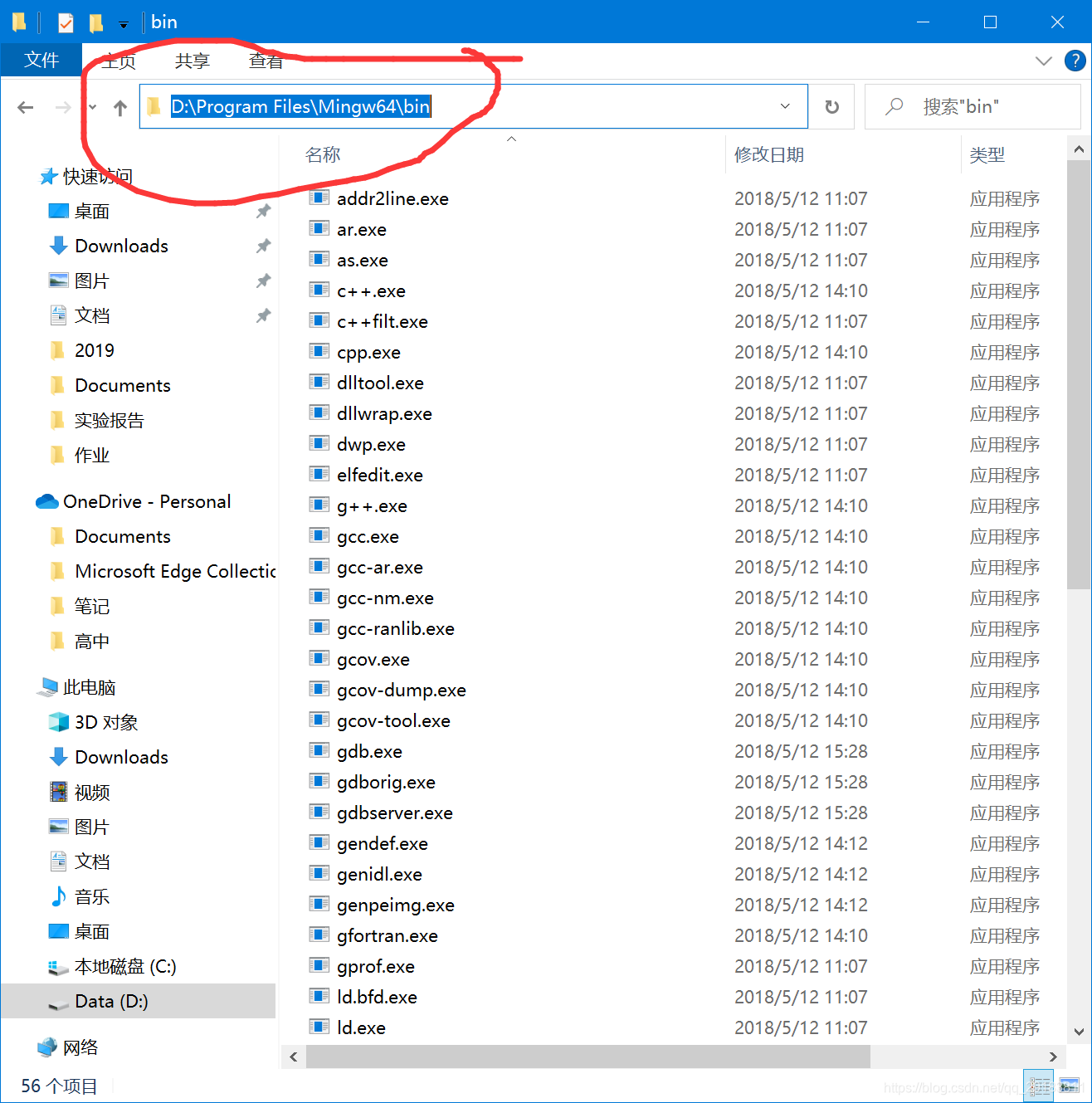Click the c++.exe file icon
Viewport: 1092px width, 1103px height.
click(319, 290)
